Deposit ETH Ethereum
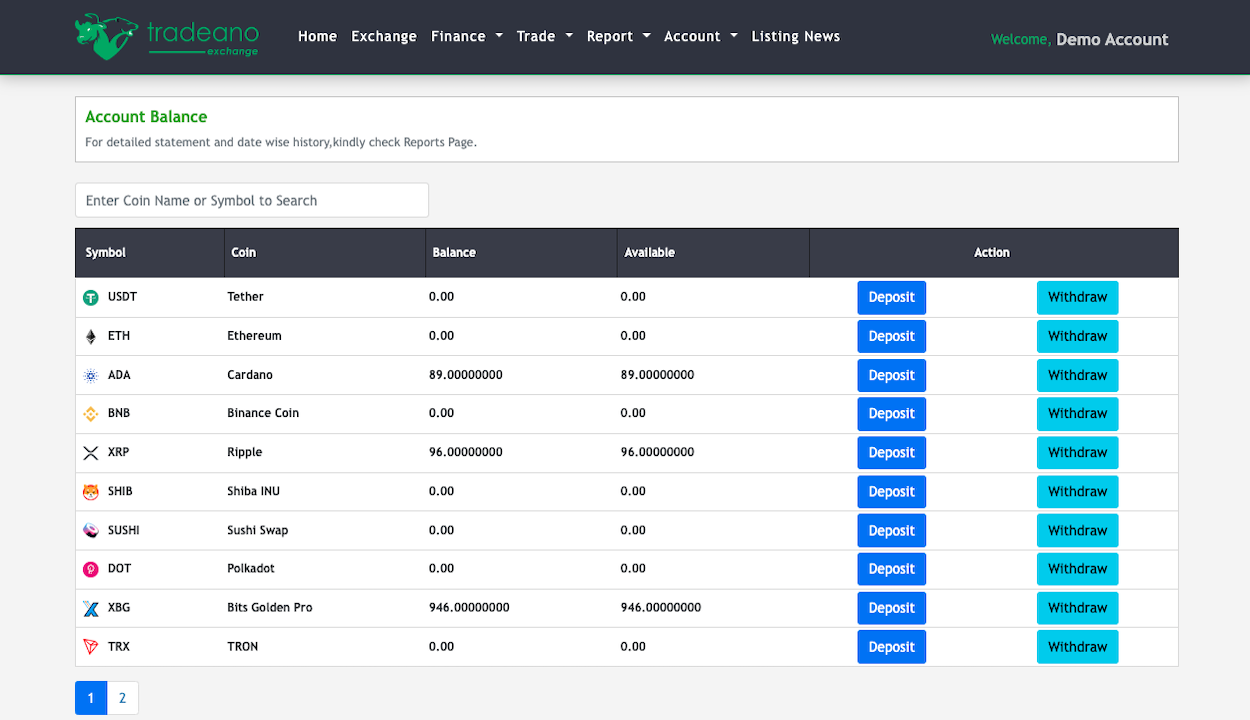The image size is (1250, 720). click(892, 336)
